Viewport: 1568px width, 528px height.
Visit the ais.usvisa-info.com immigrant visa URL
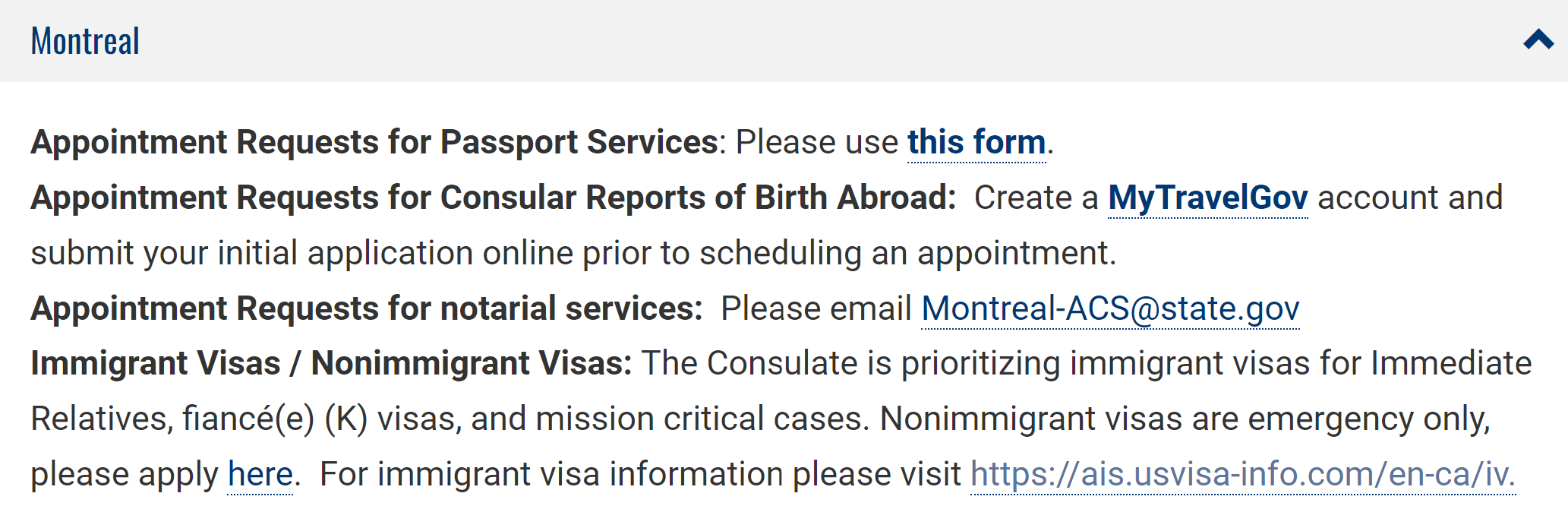(x=1243, y=474)
